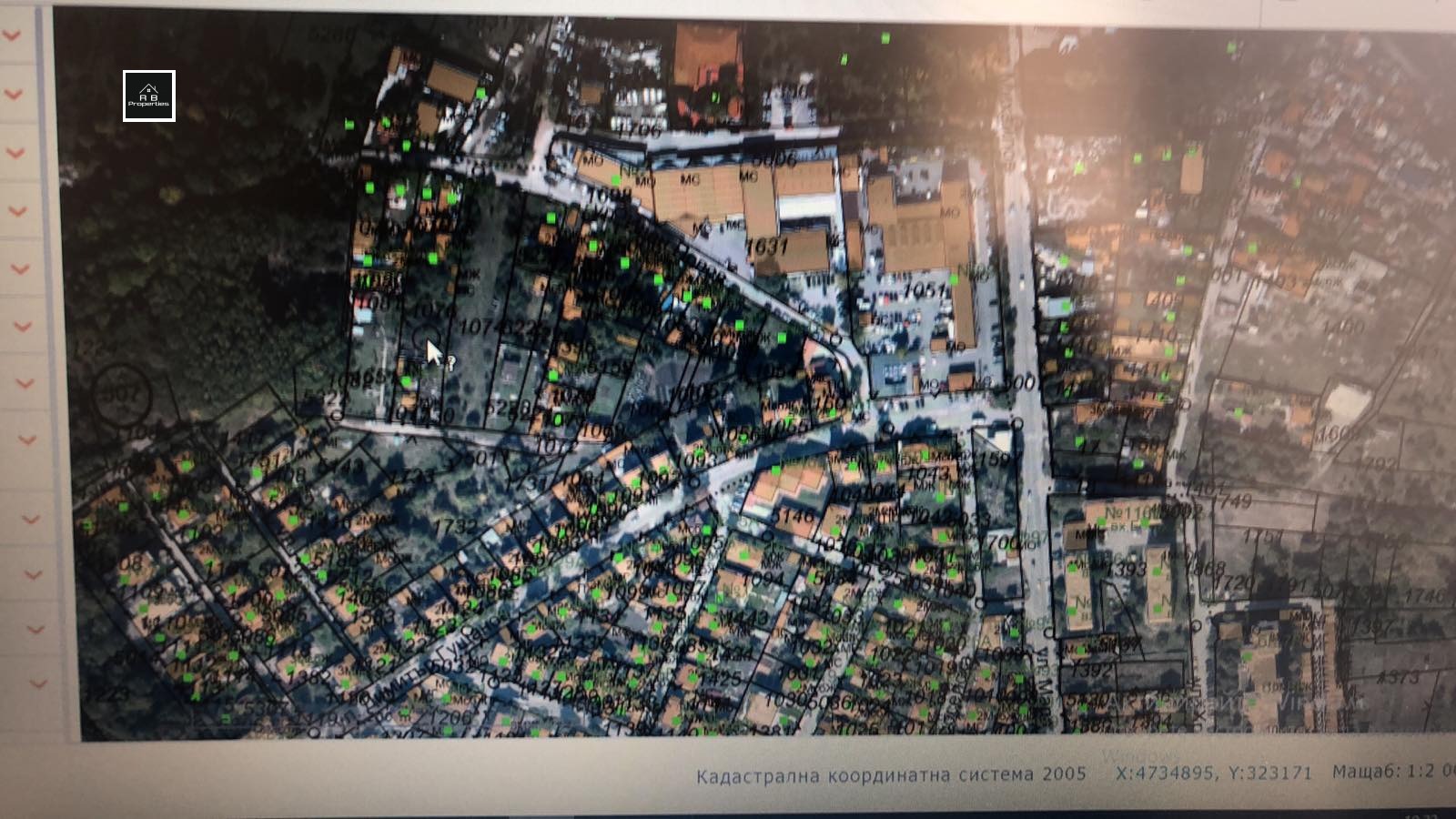Select parcel 1051 with the parking lot

pos(926,289)
